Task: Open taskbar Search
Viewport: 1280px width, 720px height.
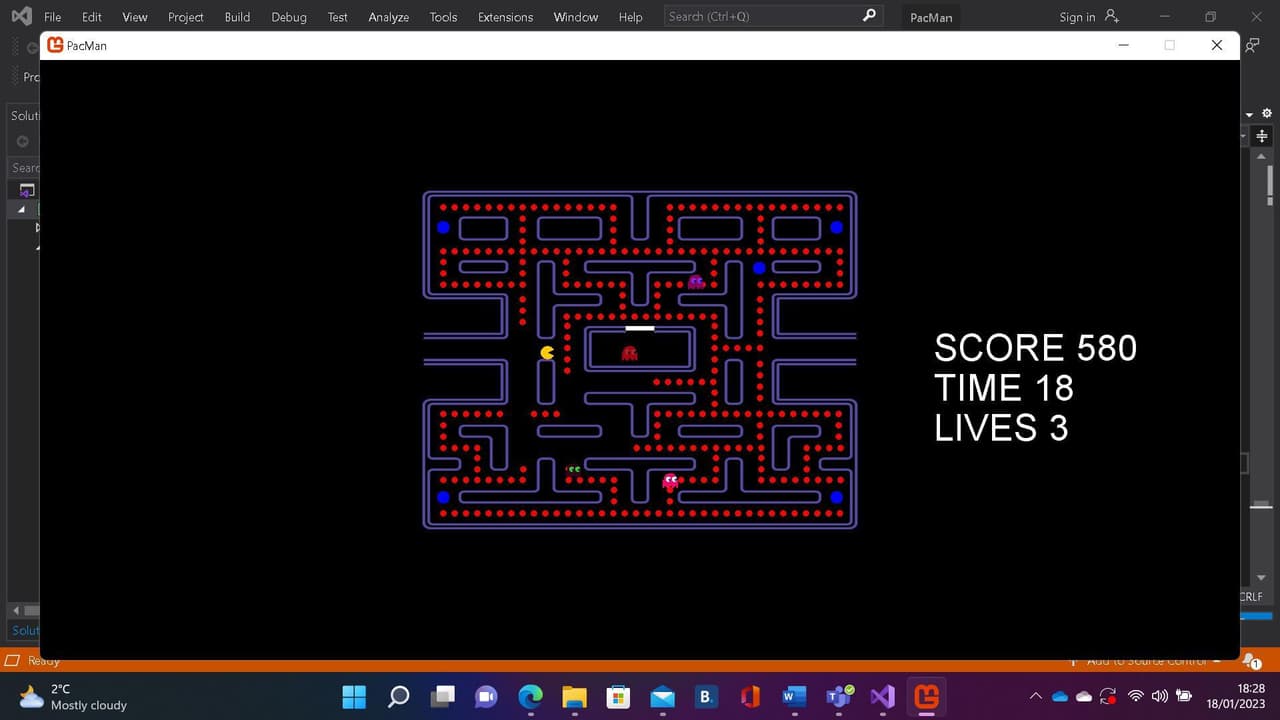Action: 398,696
